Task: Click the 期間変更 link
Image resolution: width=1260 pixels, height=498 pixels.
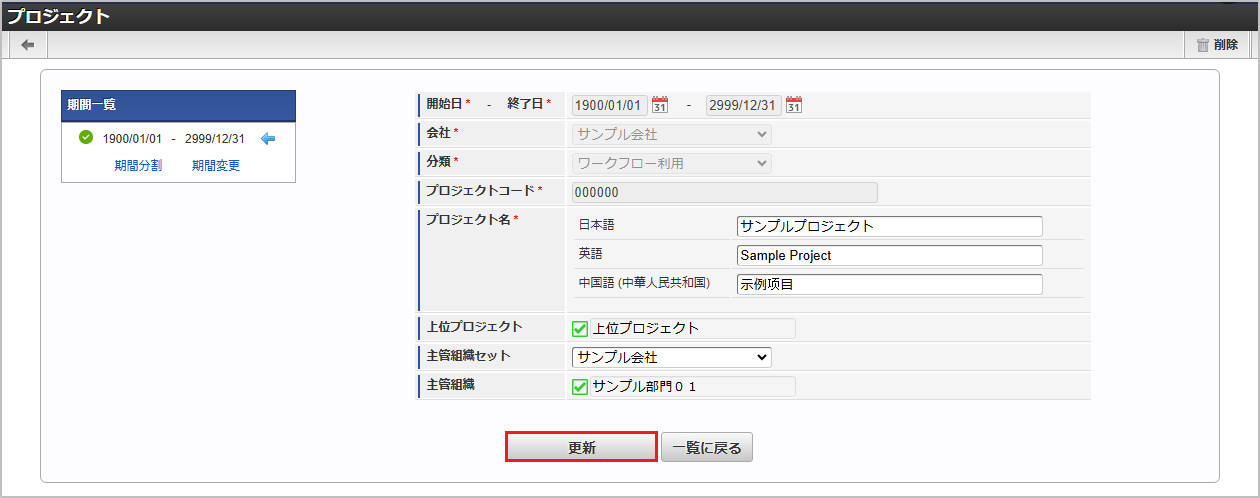Action: pyautogui.click(x=216, y=166)
